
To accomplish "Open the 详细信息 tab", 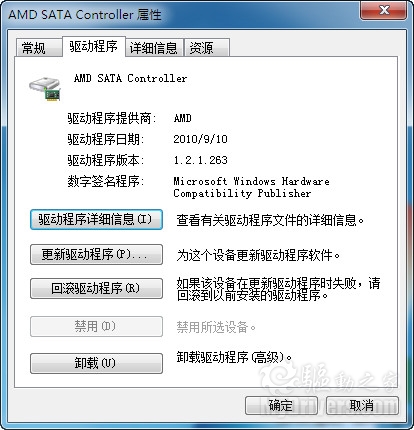I will (154, 48).
